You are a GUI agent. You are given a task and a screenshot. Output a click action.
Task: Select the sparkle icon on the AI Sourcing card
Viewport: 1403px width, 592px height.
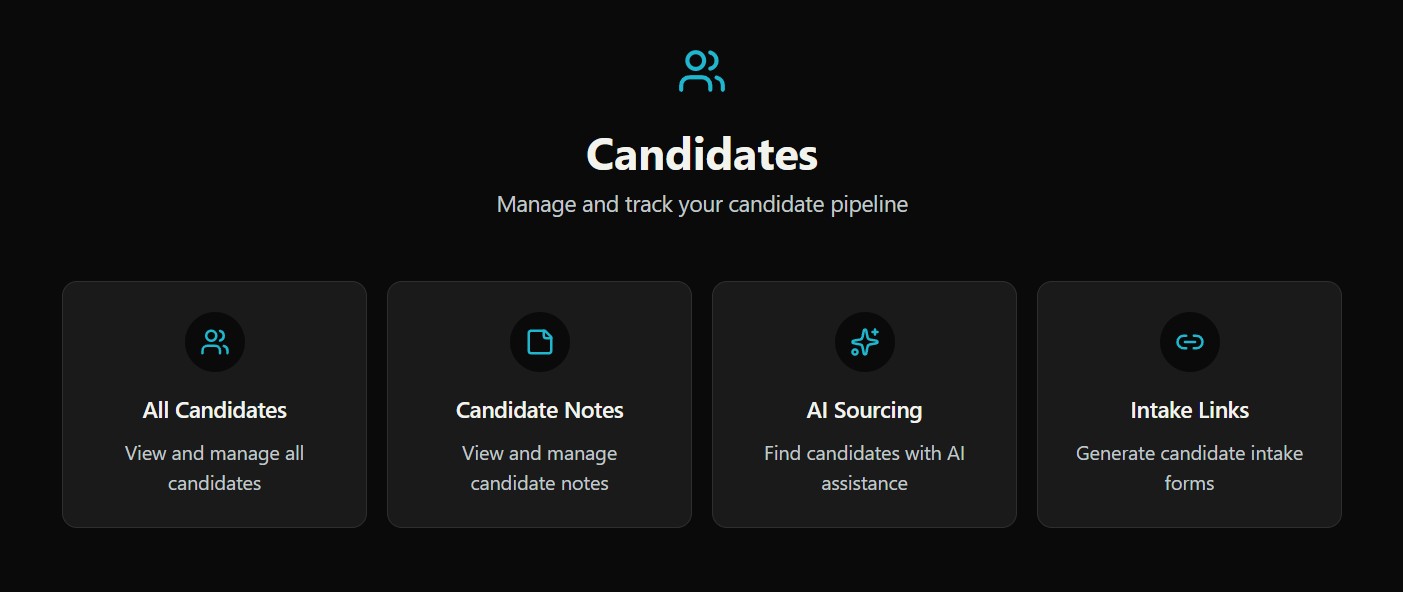[864, 341]
